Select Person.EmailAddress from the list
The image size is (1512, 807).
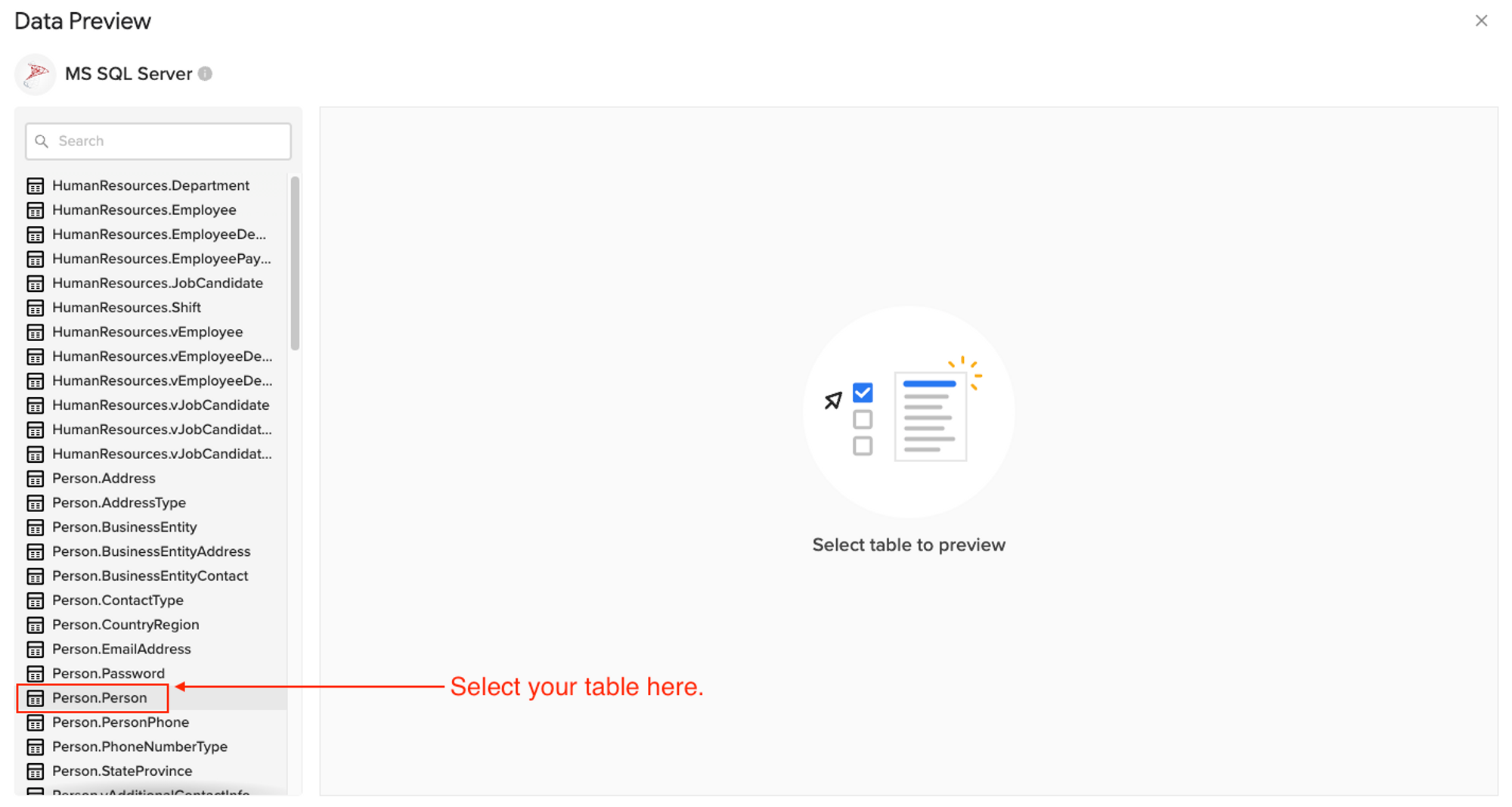(x=121, y=649)
